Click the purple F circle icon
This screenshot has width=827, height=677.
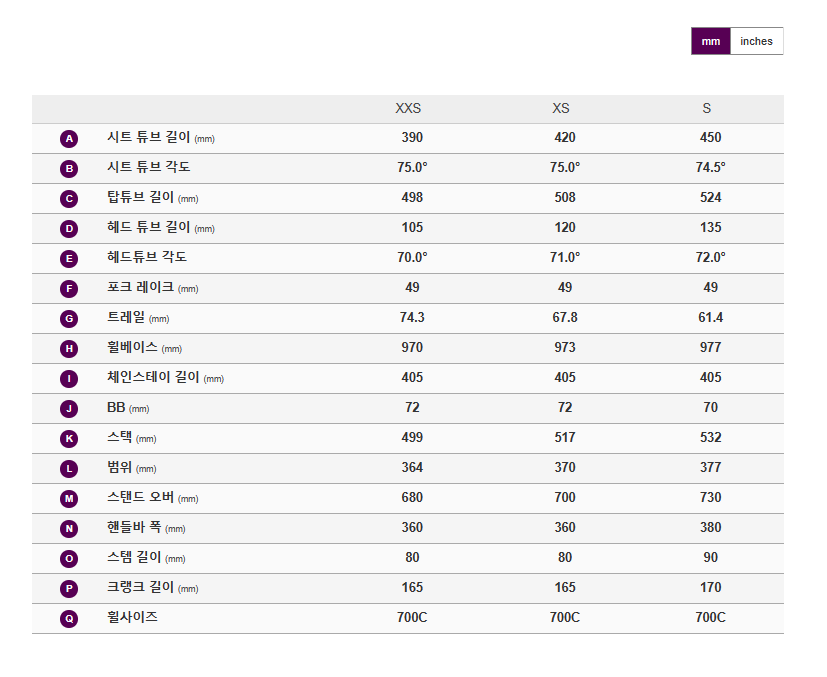click(69, 289)
